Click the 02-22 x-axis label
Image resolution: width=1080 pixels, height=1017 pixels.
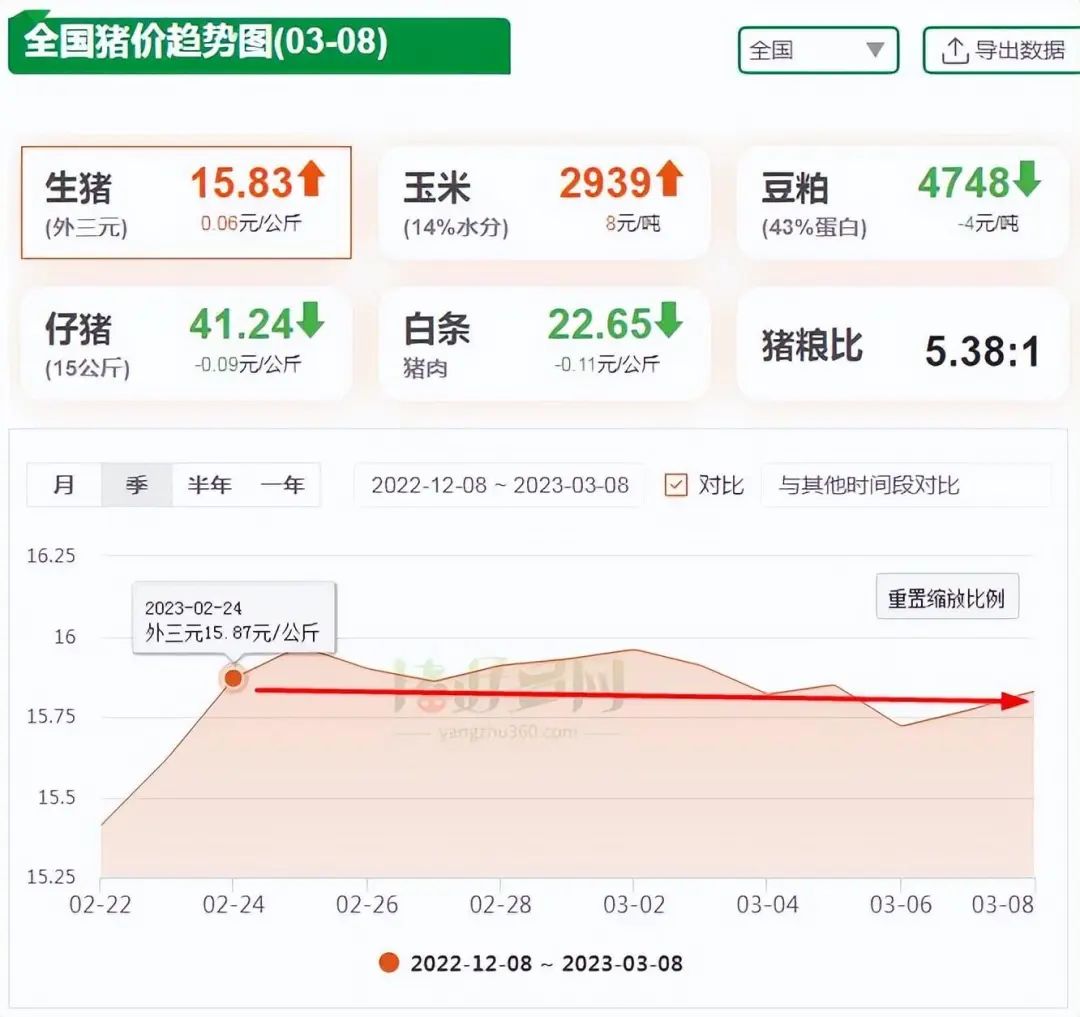point(100,904)
